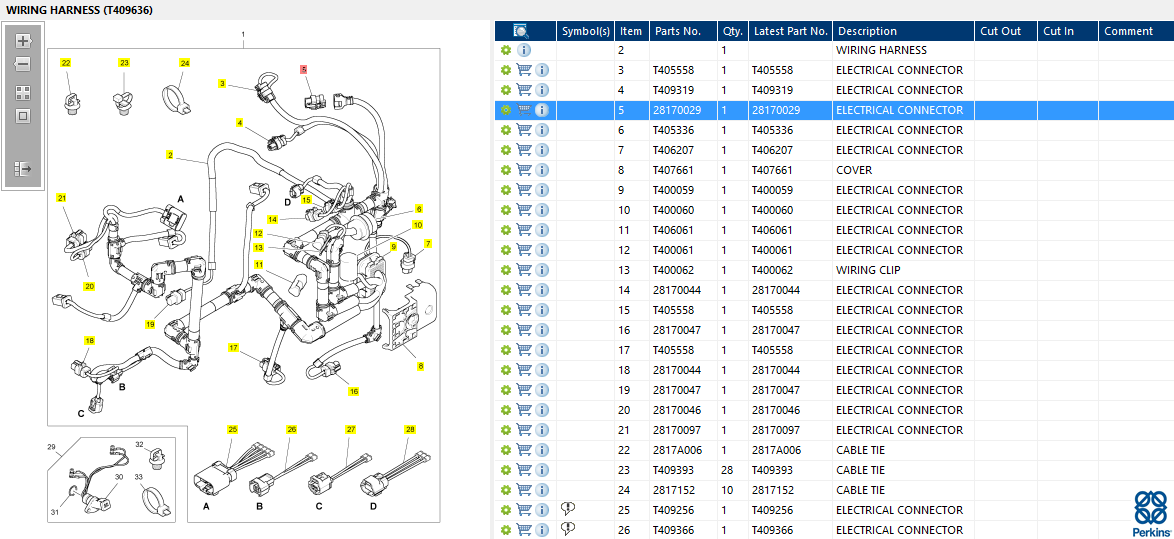Open info for item 2 wiring harness
The width and height of the screenshot is (1174, 539).
pyautogui.click(x=524, y=50)
